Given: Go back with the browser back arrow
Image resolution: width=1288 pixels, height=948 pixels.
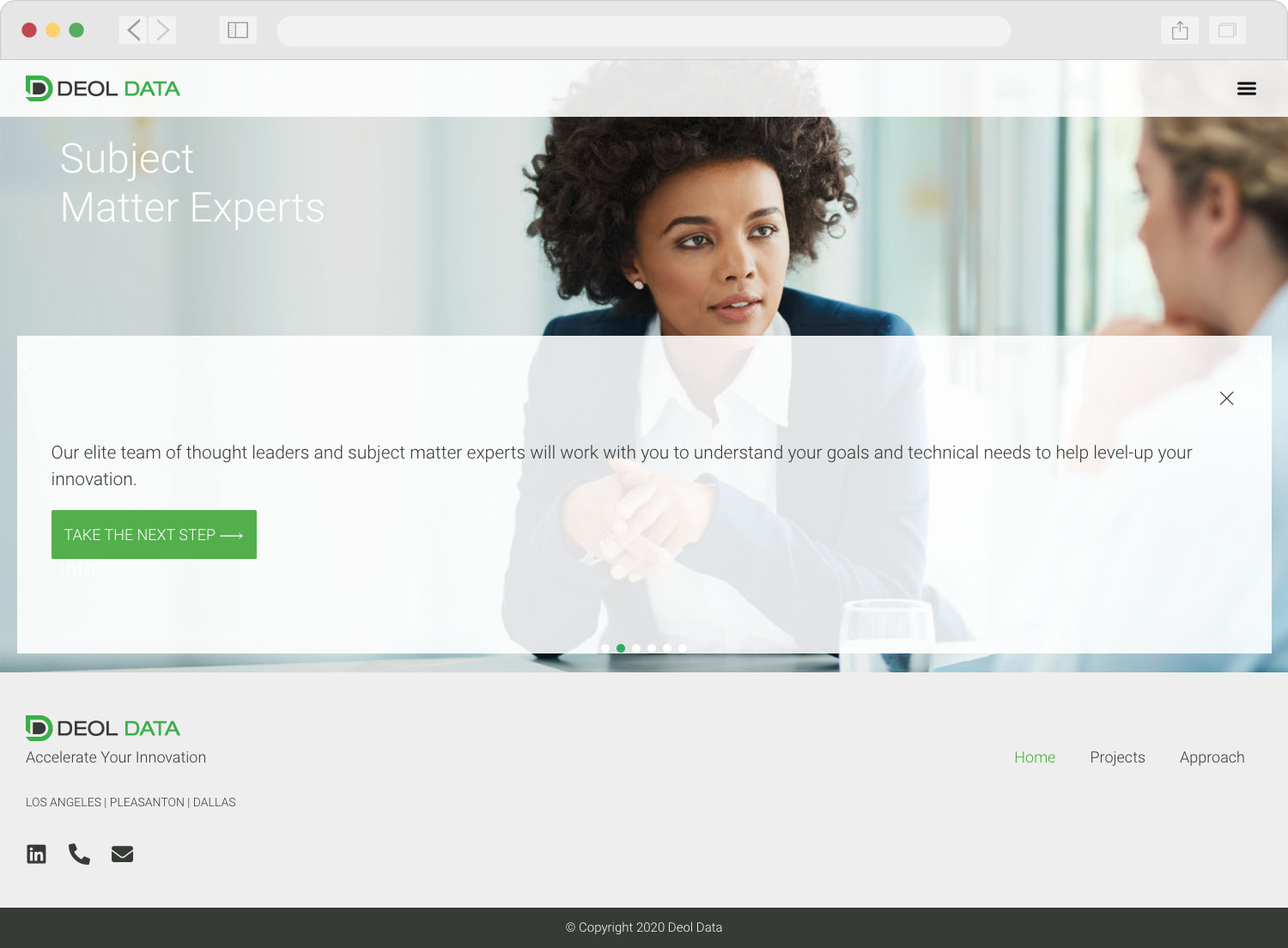Looking at the screenshot, I should click(x=133, y=30).
